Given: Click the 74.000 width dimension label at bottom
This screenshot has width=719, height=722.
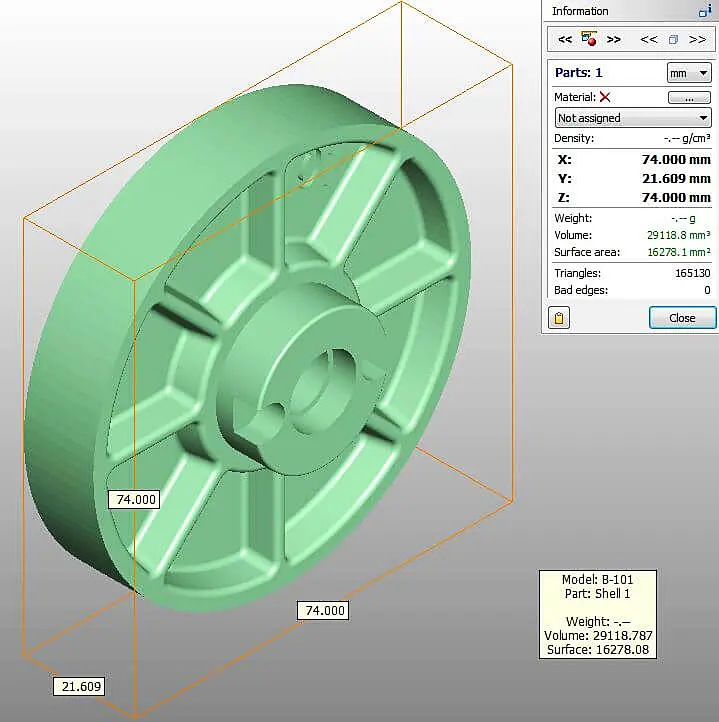Looking at the screenshot, I should [323, 610].
